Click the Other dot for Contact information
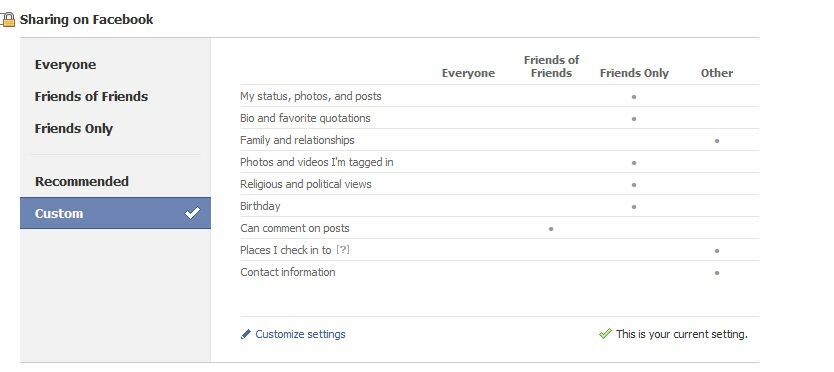The width and height of the screenshot is (834, 372). coord(717,273)
